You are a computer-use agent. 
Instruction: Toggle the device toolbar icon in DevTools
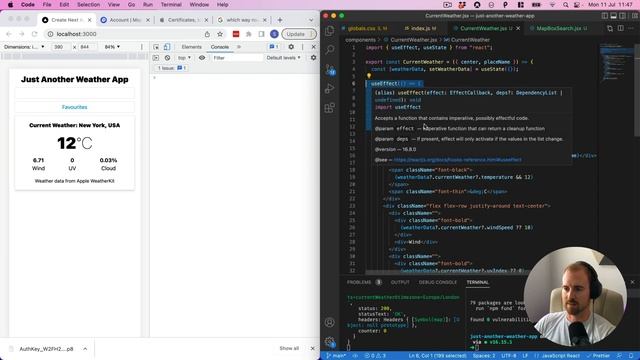coord(167,47)
